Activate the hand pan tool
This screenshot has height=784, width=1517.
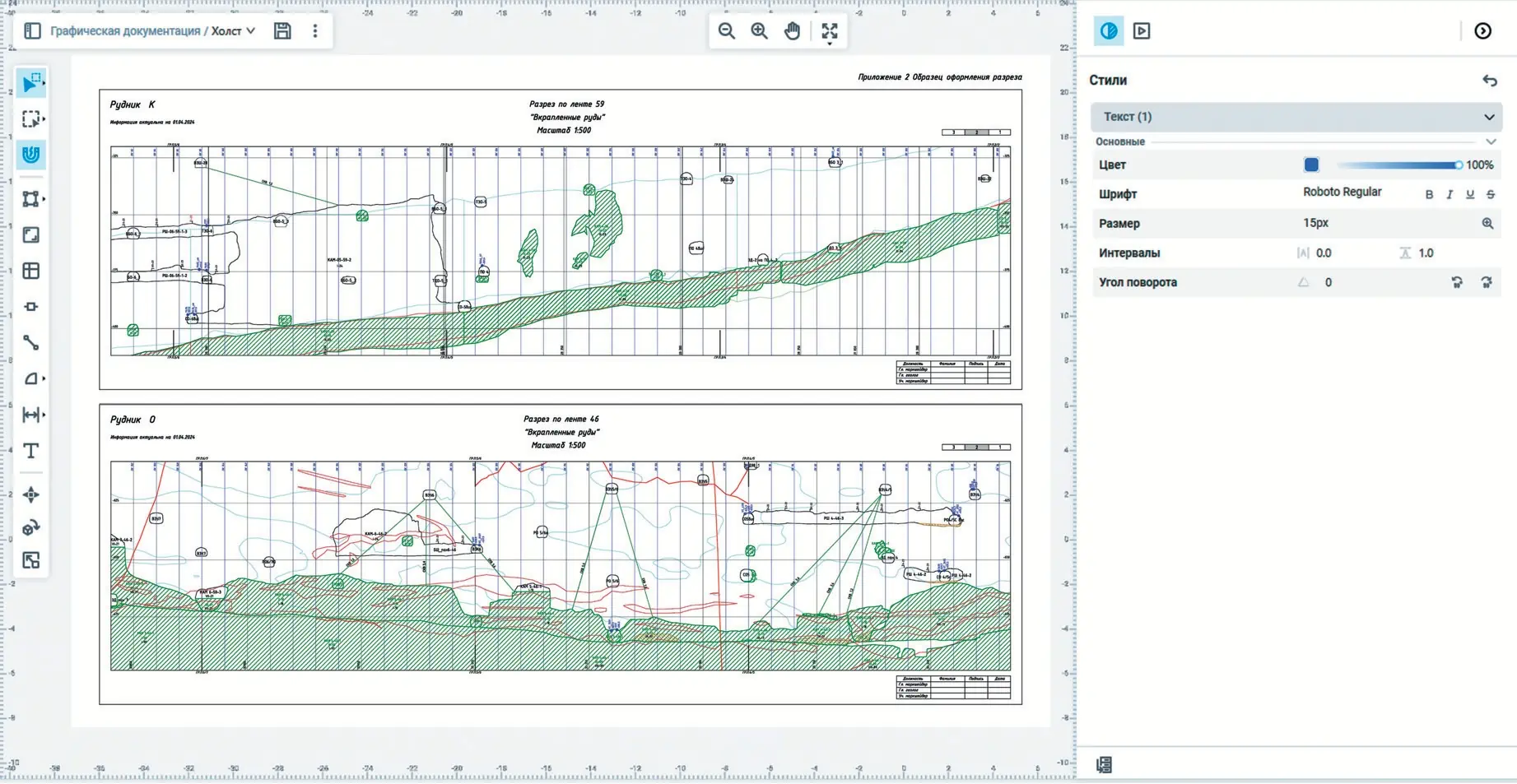pyautogui.click(x=792, y=31)
